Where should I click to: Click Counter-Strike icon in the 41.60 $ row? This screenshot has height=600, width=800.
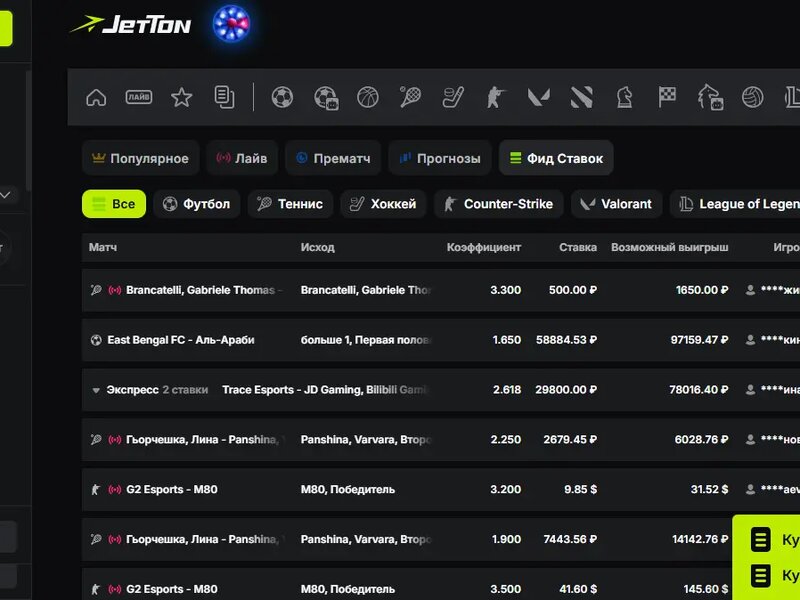pyautogui.click(x=95, y=589)
